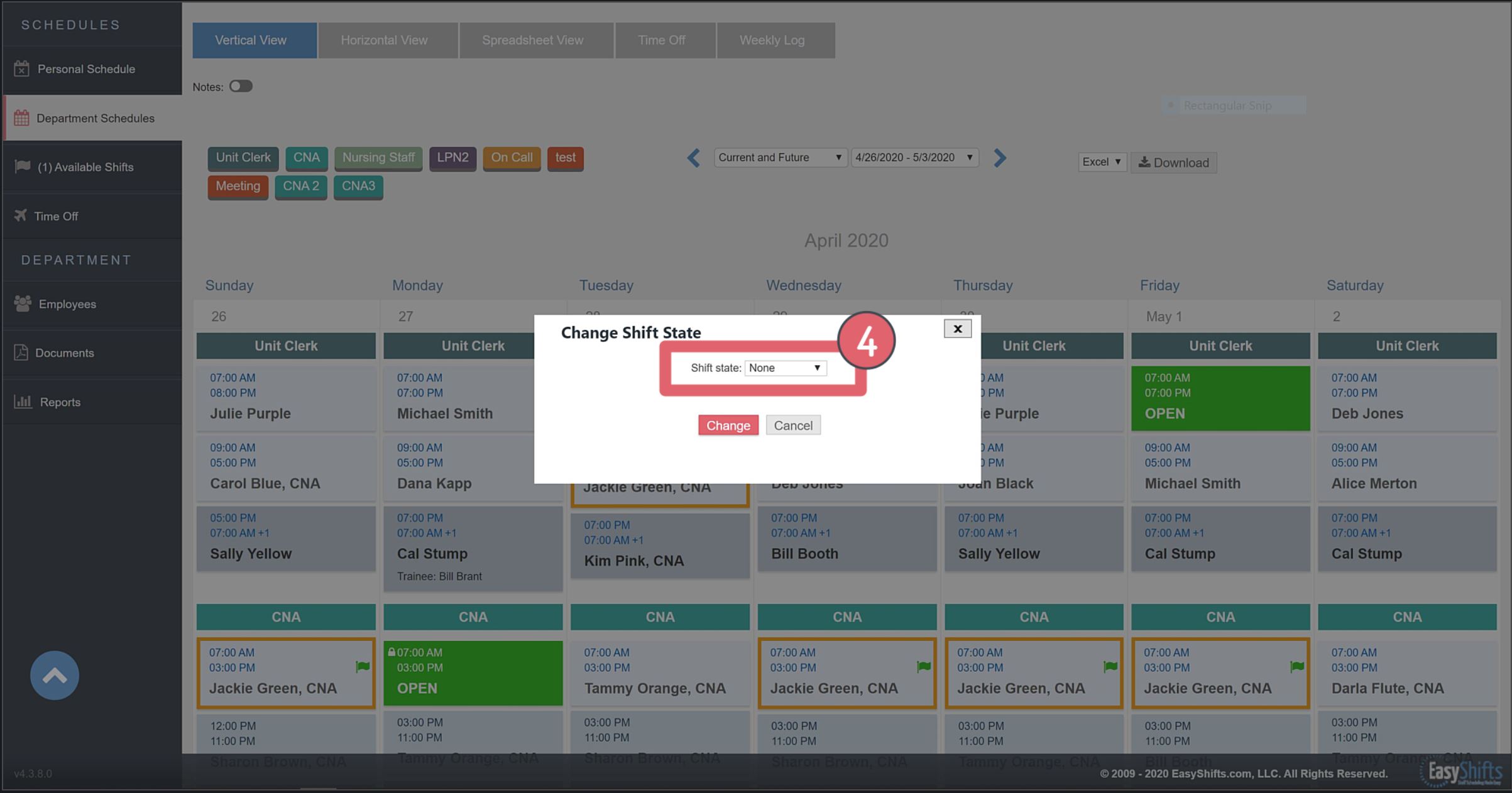Click the scroll-to-top arrow circle
The height and width of the screenshot is (793, 1512).
point(55,675)
